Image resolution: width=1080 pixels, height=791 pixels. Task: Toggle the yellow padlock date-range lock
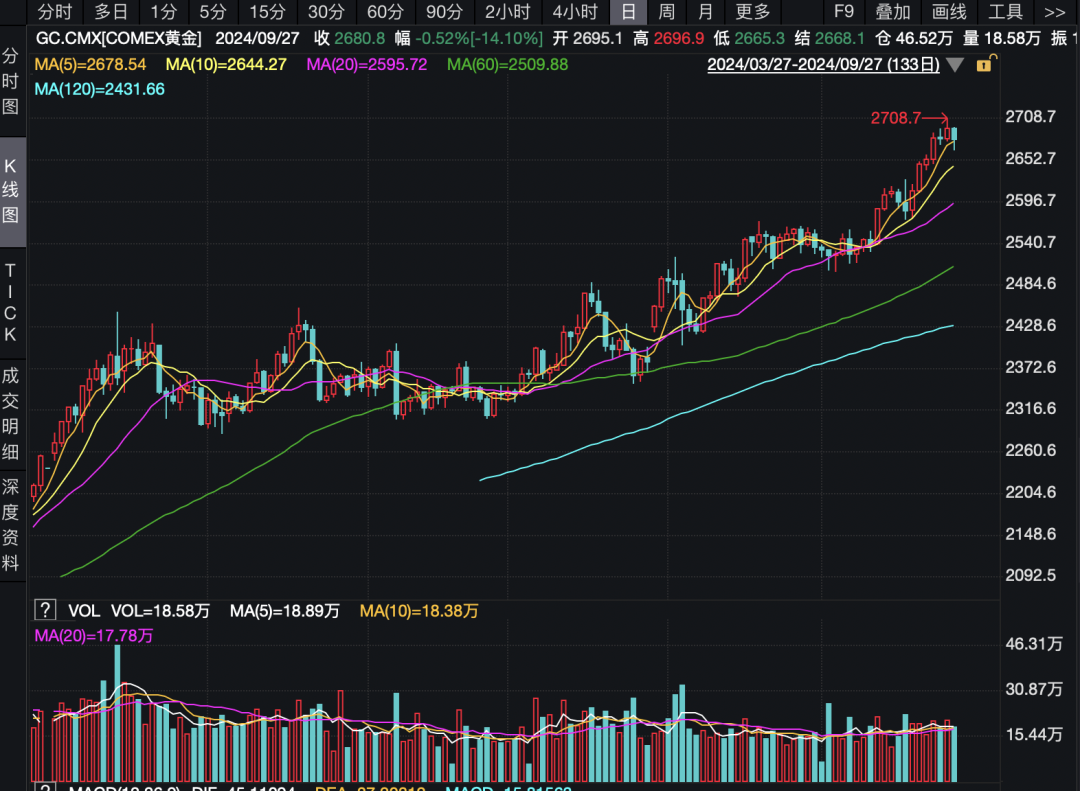tap(984, 64)
